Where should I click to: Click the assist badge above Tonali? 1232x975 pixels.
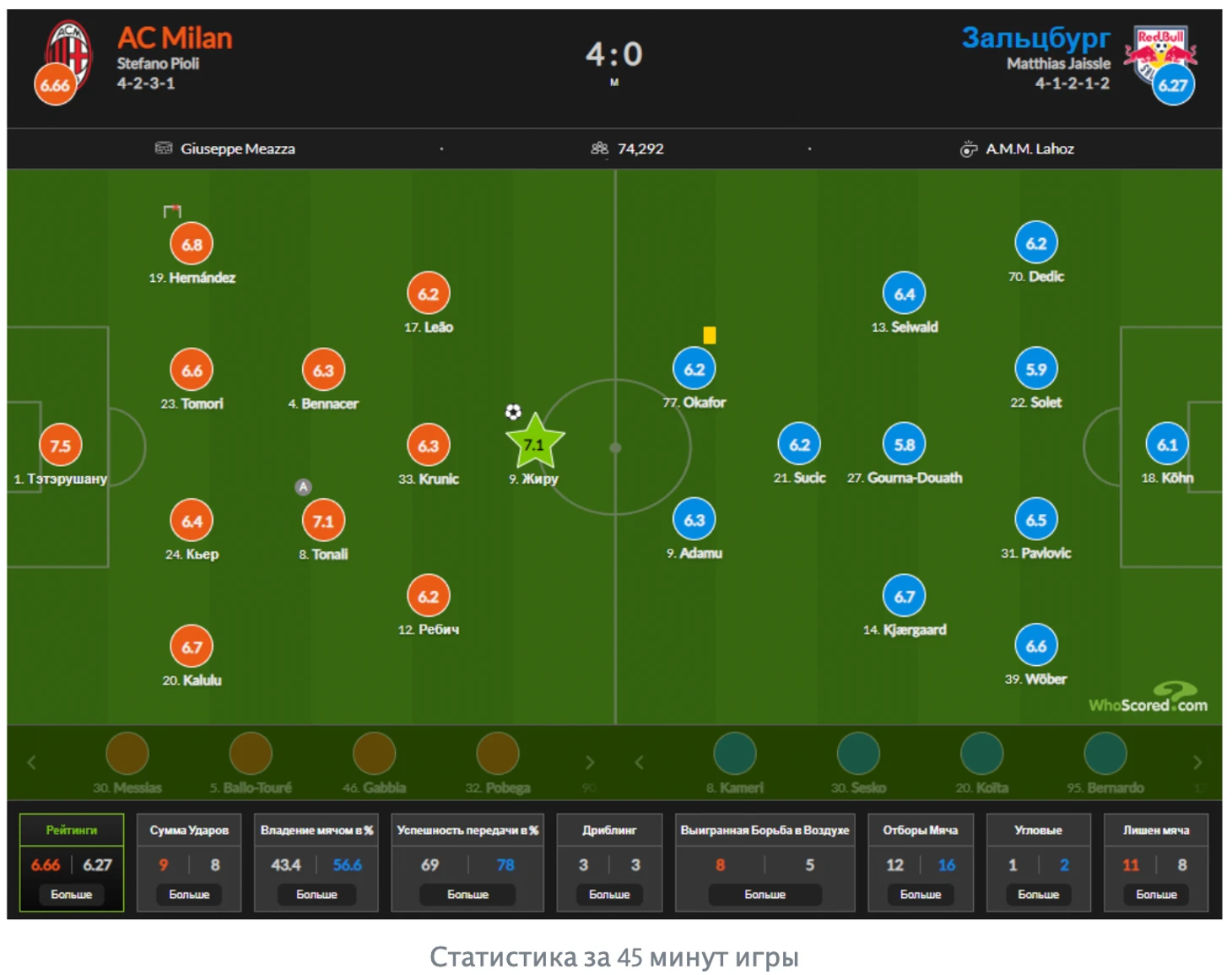click(303, 487)
